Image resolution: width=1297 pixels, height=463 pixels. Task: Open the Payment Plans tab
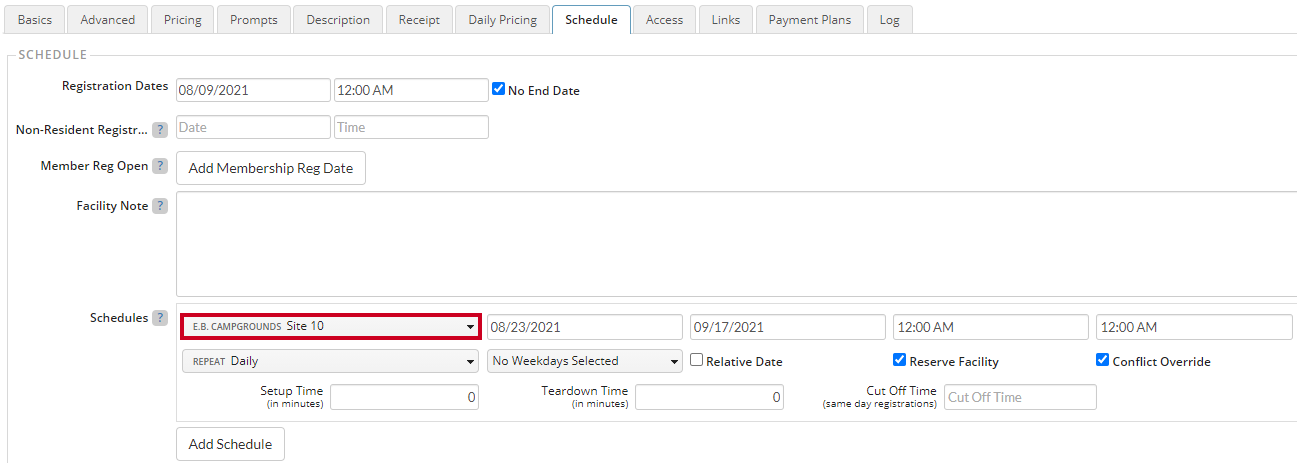(810, 20)
